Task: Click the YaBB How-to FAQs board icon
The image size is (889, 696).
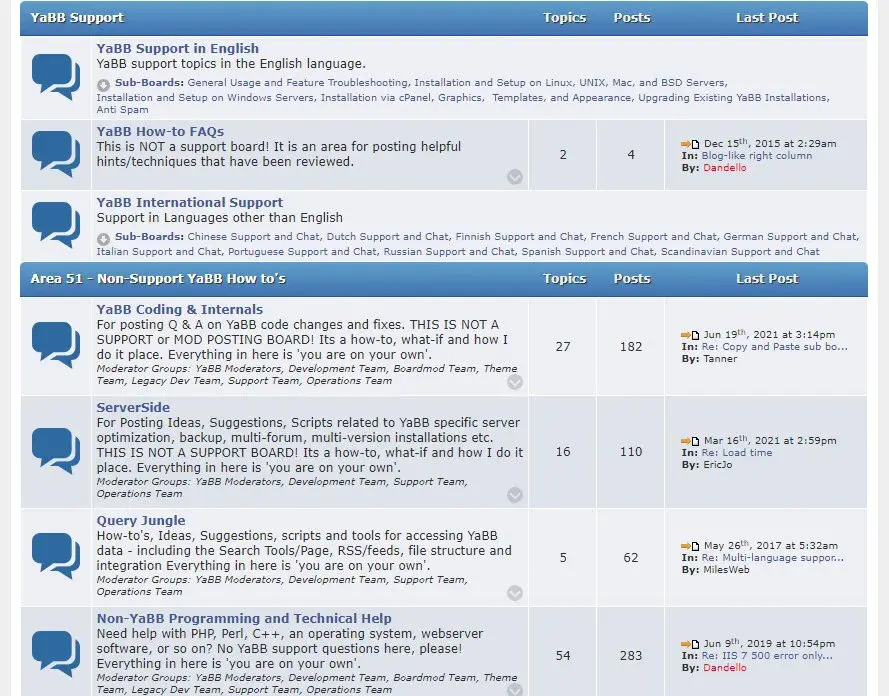Action: pyautogui.click(x=56, y=154)
